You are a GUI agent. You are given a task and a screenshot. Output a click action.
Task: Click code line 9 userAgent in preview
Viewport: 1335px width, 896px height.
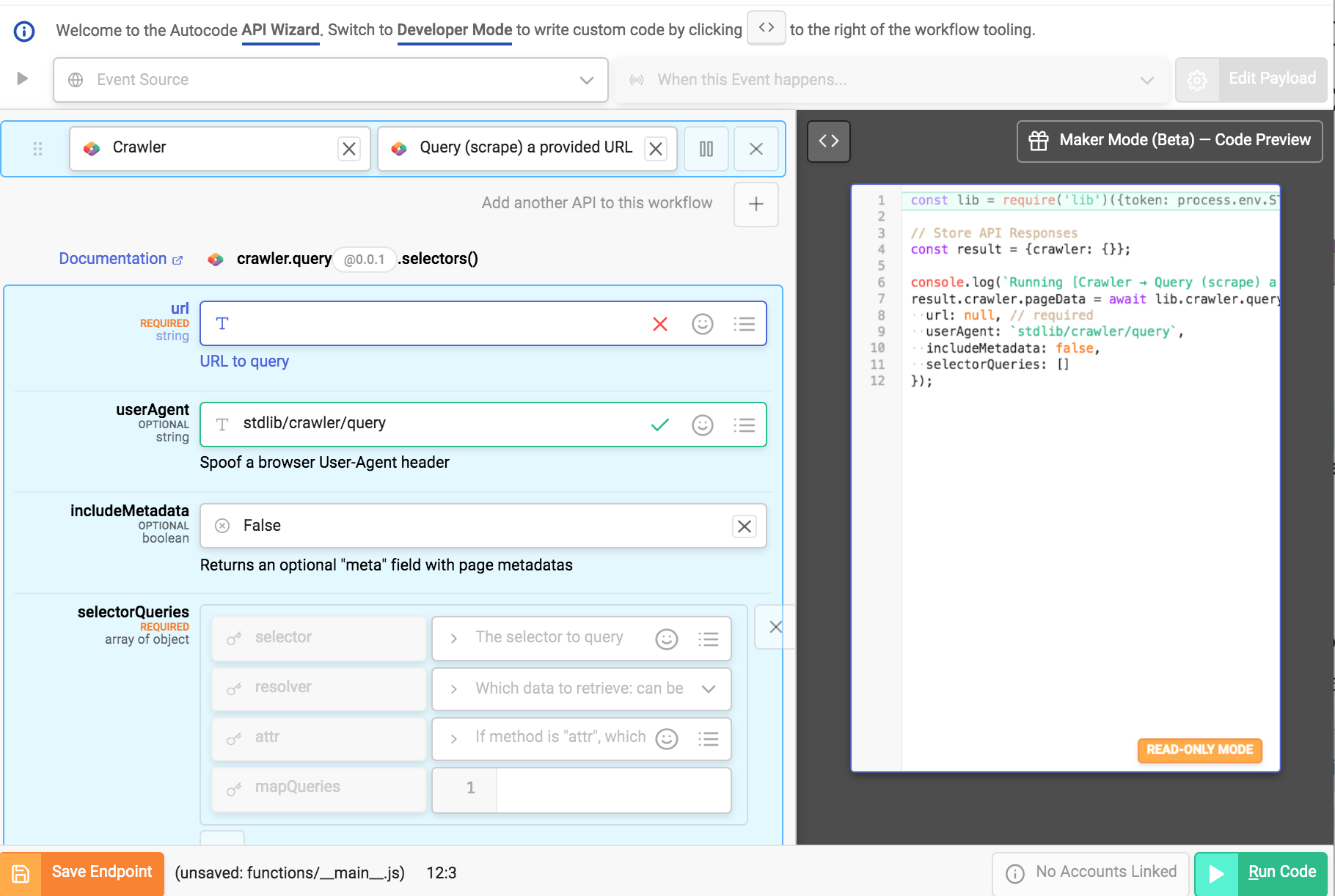1054,331
